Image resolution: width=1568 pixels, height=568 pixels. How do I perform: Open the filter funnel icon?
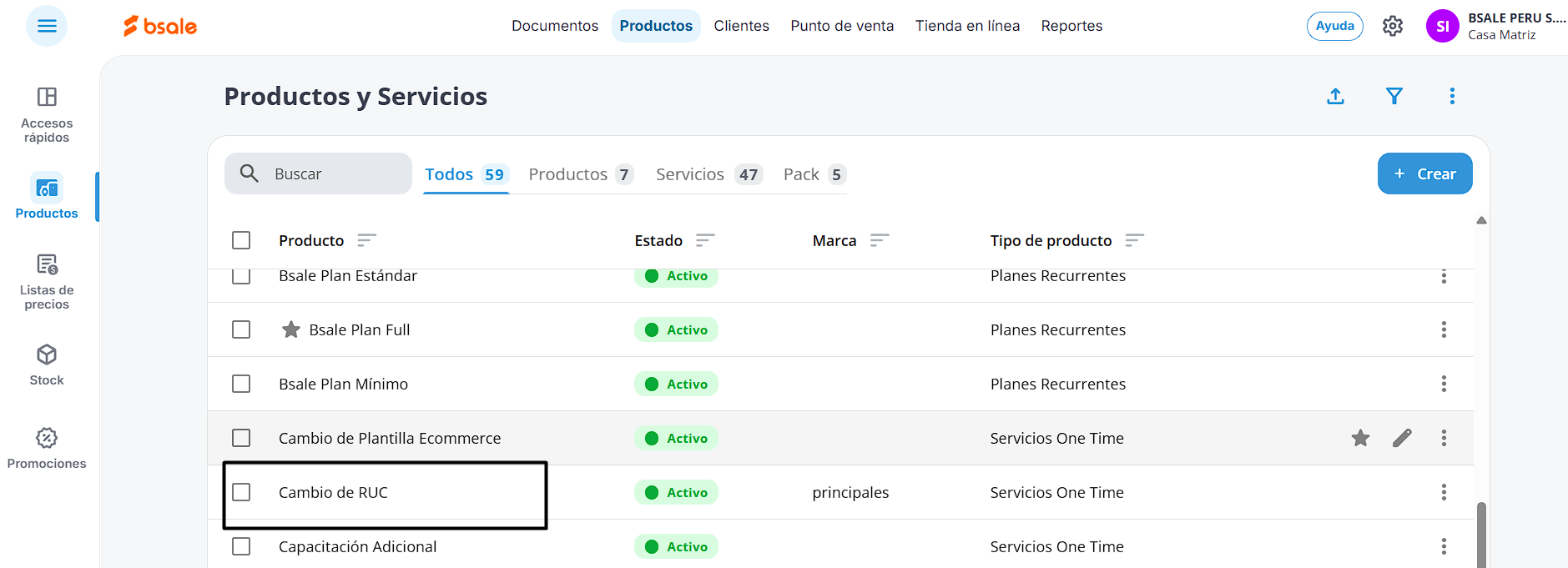click(x=1394, y=96)
